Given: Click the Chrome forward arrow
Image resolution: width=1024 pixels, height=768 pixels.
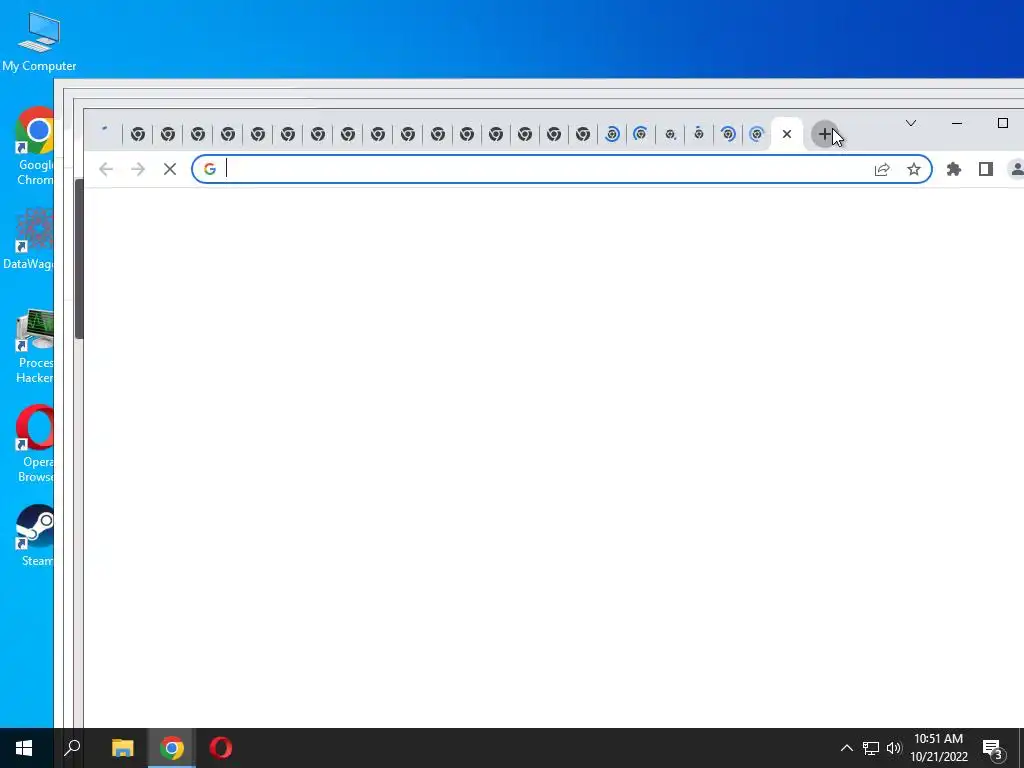Looking at the screenshot, I should pos(138,169).
